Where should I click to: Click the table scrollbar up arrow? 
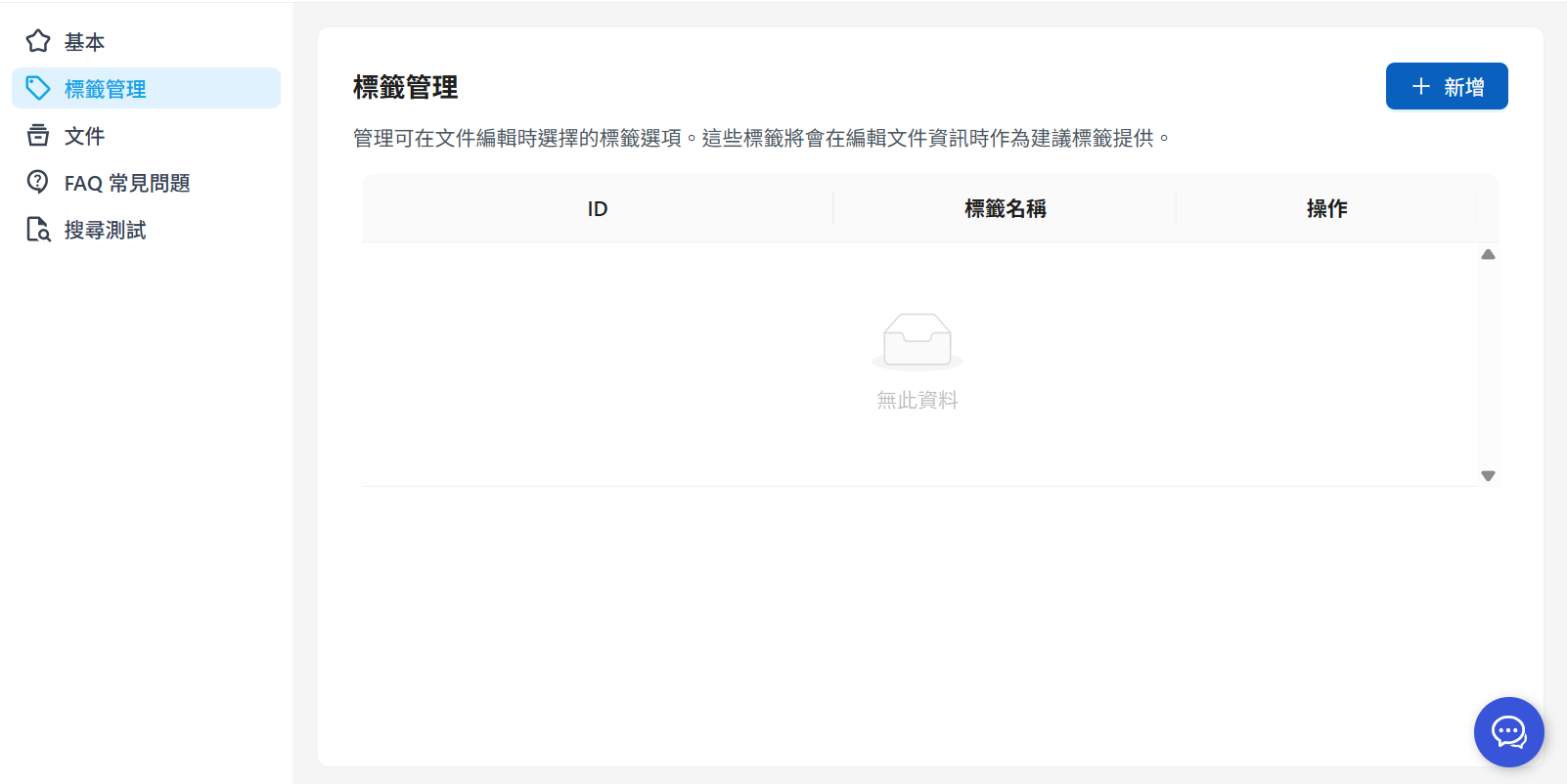click(x=1488, y=254)
